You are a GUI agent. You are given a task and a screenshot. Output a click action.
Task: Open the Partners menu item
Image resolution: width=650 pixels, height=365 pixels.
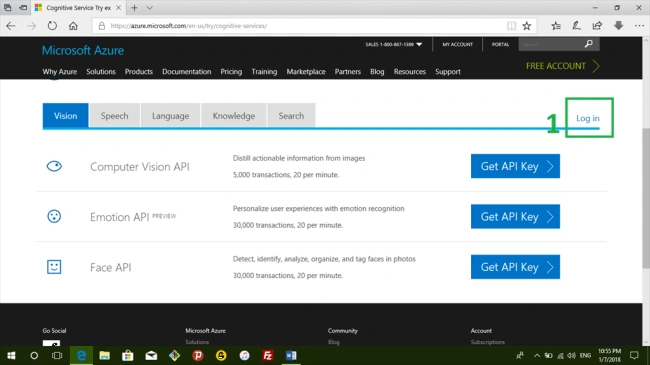coord(348,72)
